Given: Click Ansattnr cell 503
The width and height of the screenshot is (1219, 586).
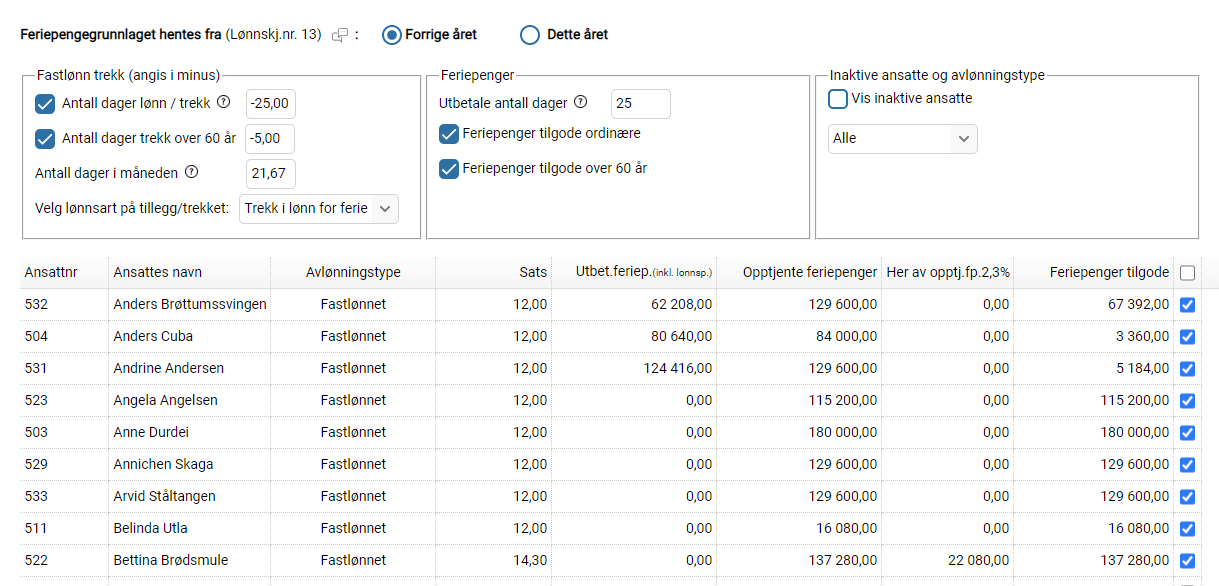Looking at the screenshot, I should coord(64,432).
